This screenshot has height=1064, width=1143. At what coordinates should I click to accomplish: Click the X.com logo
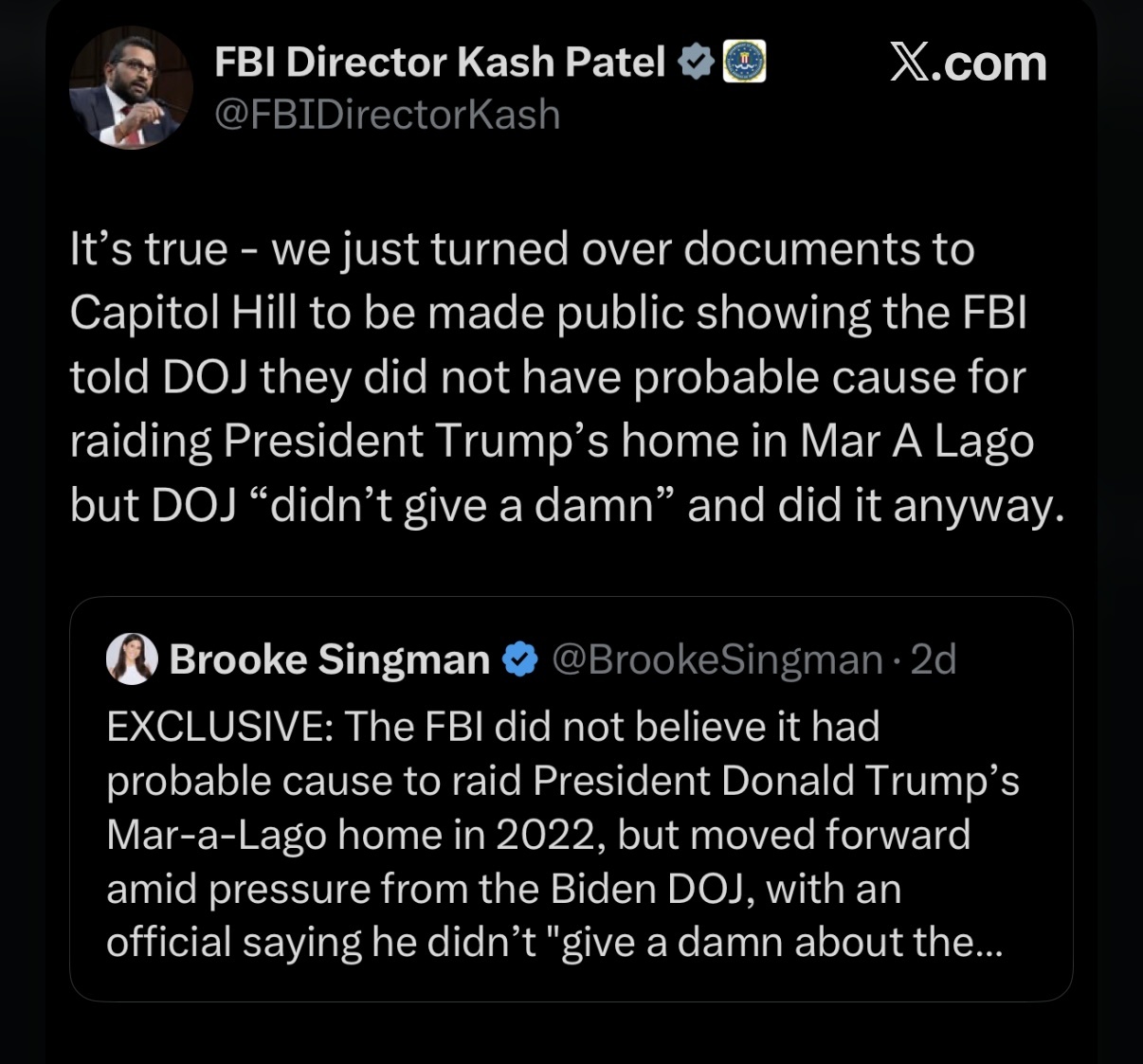(968, 63)
